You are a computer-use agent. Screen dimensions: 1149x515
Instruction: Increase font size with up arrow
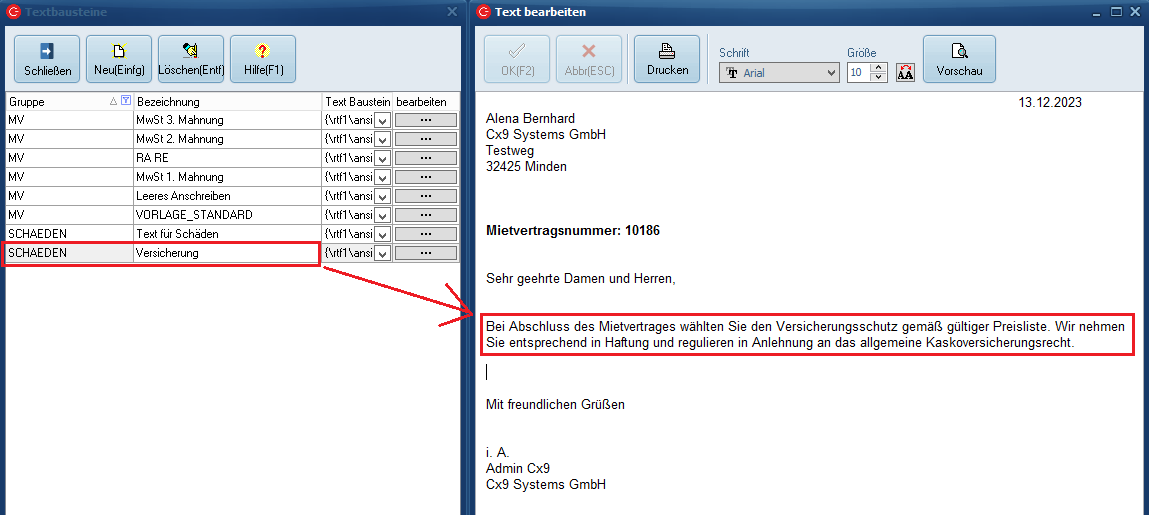coord(878,68)
